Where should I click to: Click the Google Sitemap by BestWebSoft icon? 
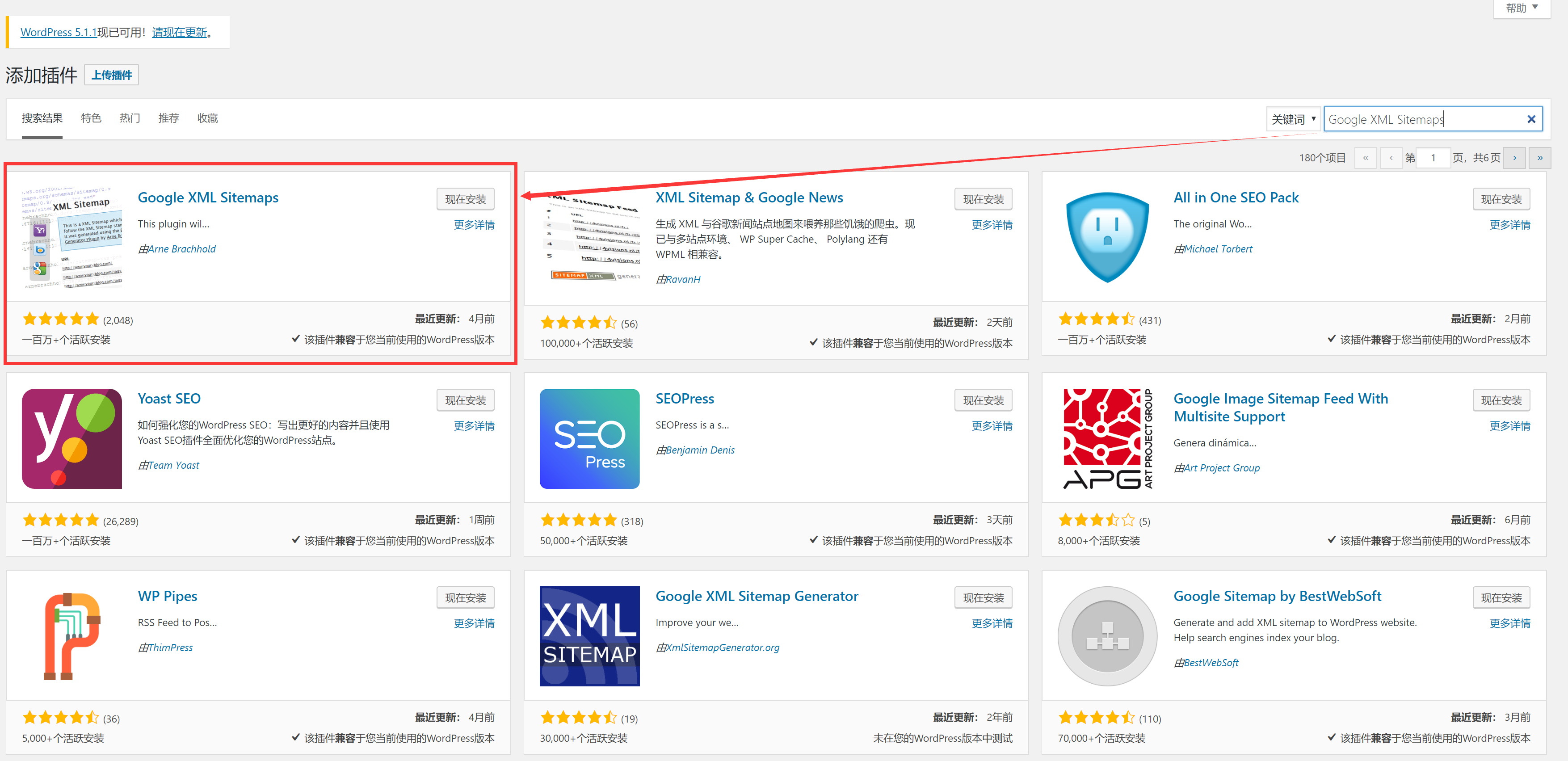[1107, 636]
